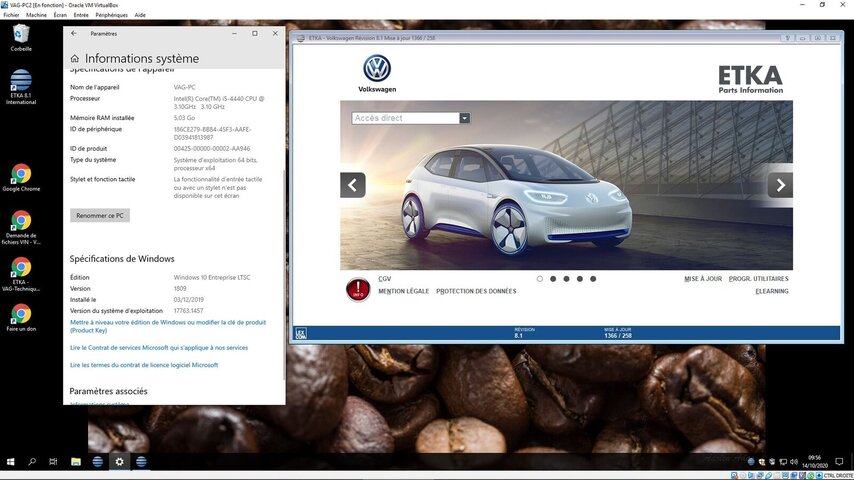Switch to first ETKA taskbar globe icon
The height and width of the screenshot is (480, 854).
click(97, 461)
